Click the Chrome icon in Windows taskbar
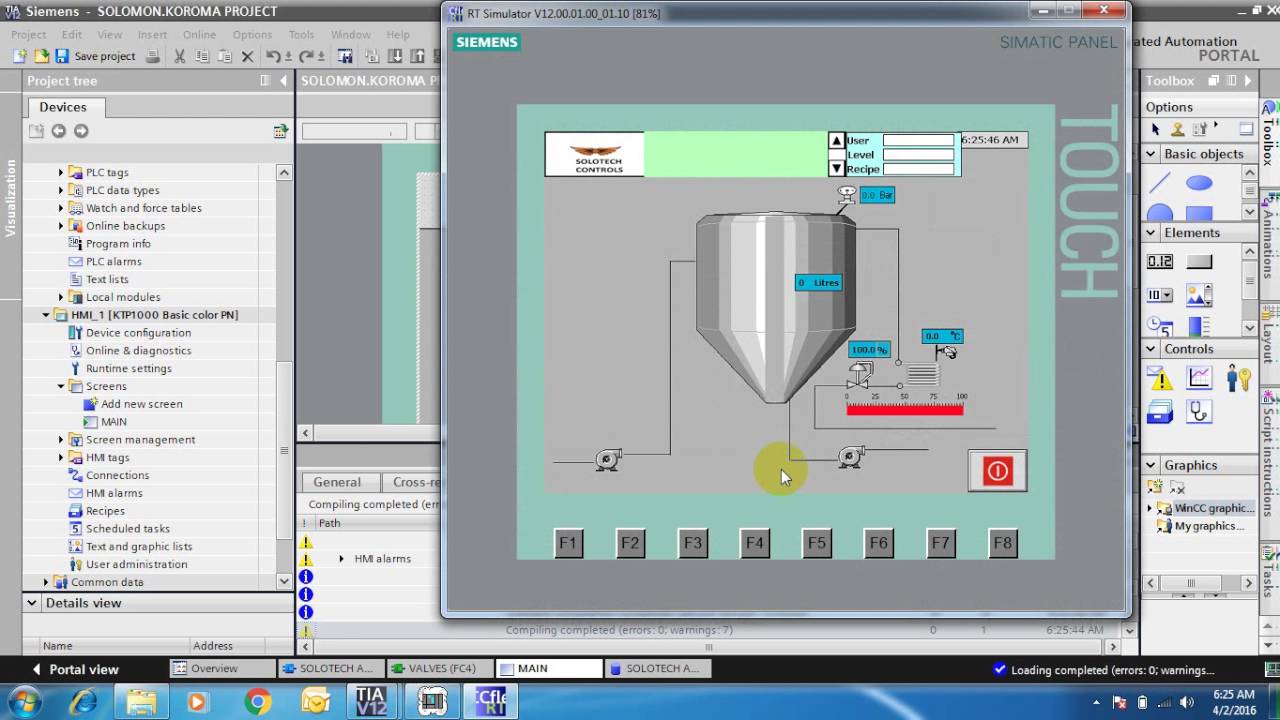Image resolution: width=1280 pixels, height=720 pixels. click(258, 702)
